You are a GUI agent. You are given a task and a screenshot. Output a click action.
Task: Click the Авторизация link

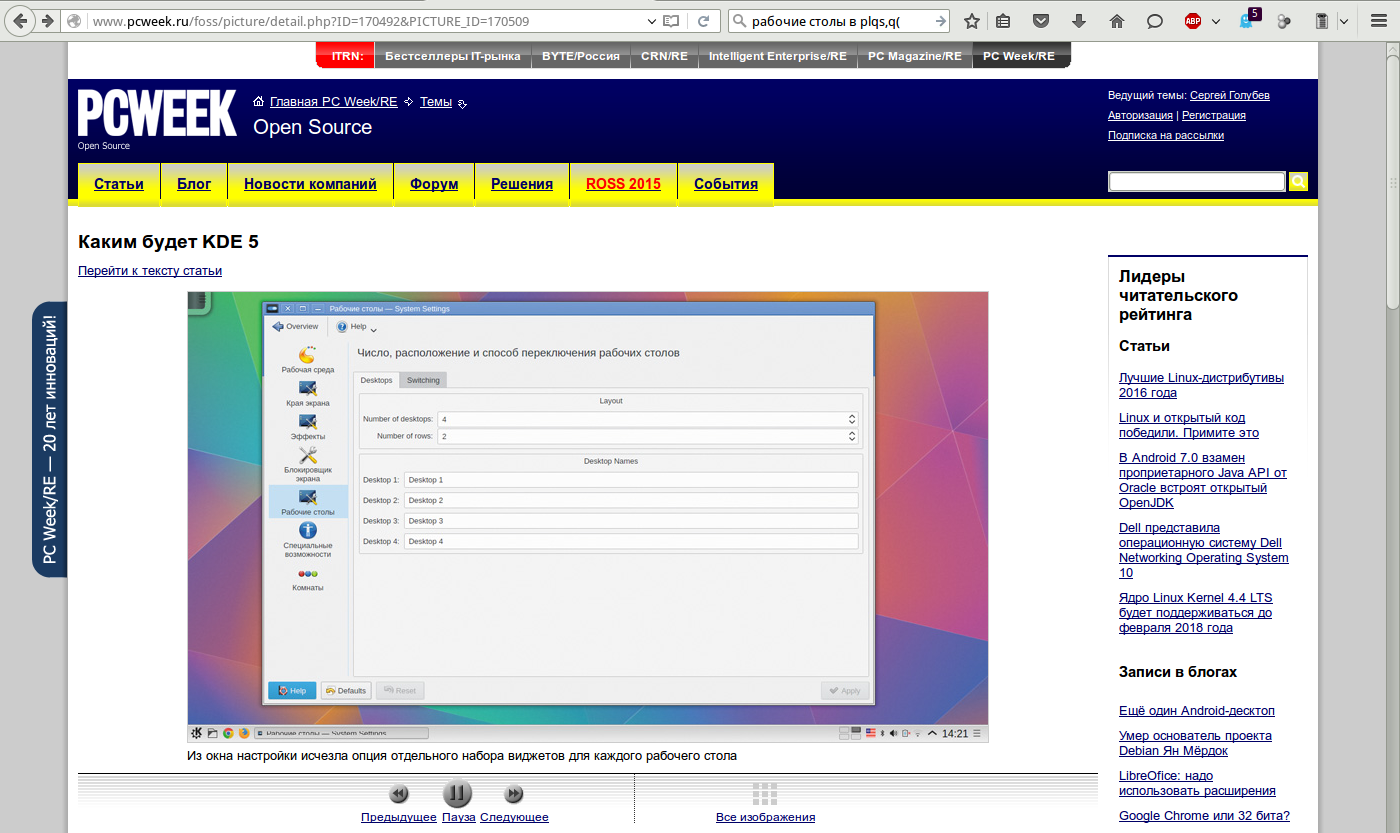click(x=1140, y=115)
